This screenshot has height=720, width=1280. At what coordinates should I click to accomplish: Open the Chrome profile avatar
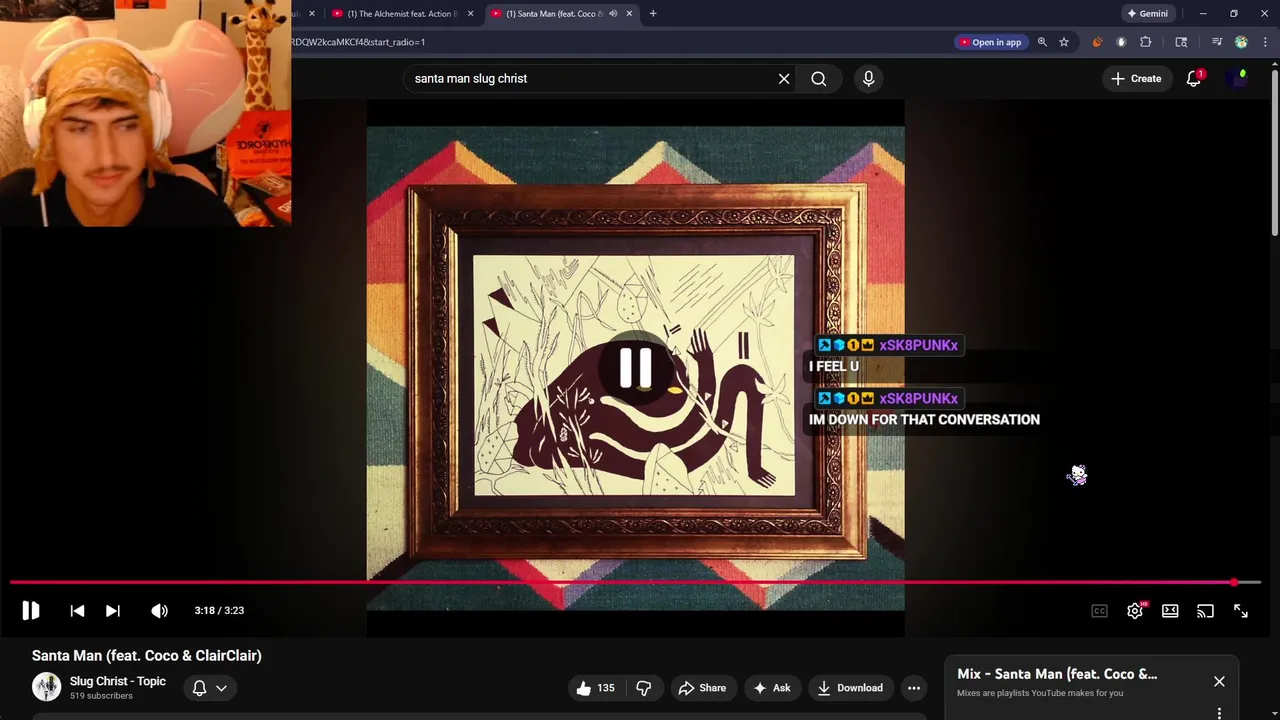click(x=1241, y=42)
